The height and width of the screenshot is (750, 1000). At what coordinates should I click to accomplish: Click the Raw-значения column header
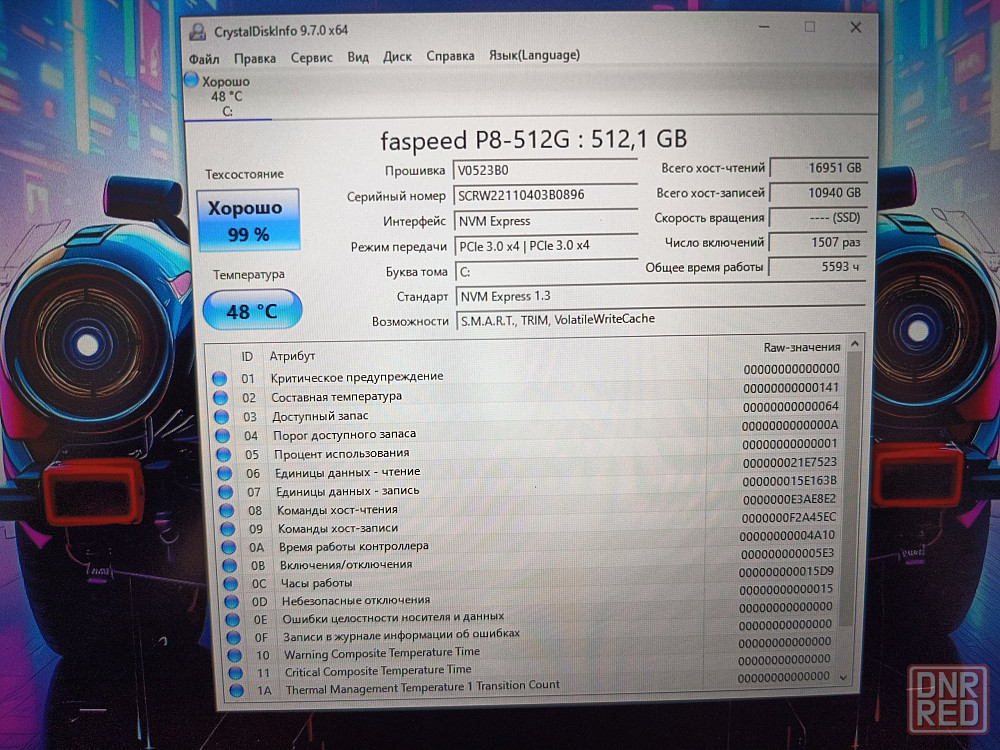pos(802,348)
